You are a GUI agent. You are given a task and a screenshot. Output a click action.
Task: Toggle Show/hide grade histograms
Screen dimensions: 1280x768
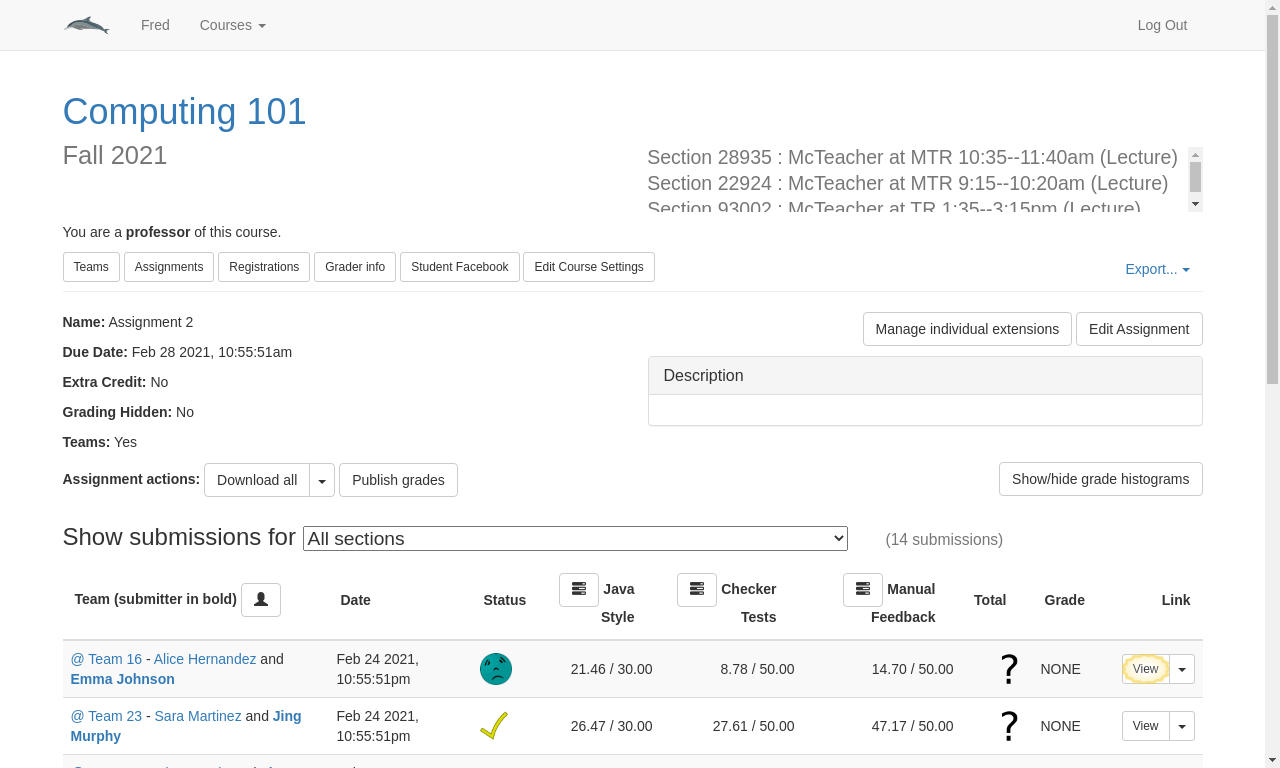1100,479
